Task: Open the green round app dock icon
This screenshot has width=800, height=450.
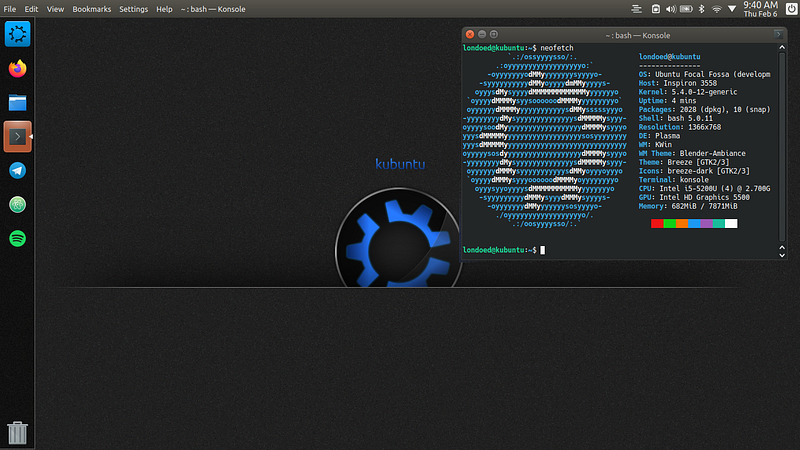Action: click(17, 205)
